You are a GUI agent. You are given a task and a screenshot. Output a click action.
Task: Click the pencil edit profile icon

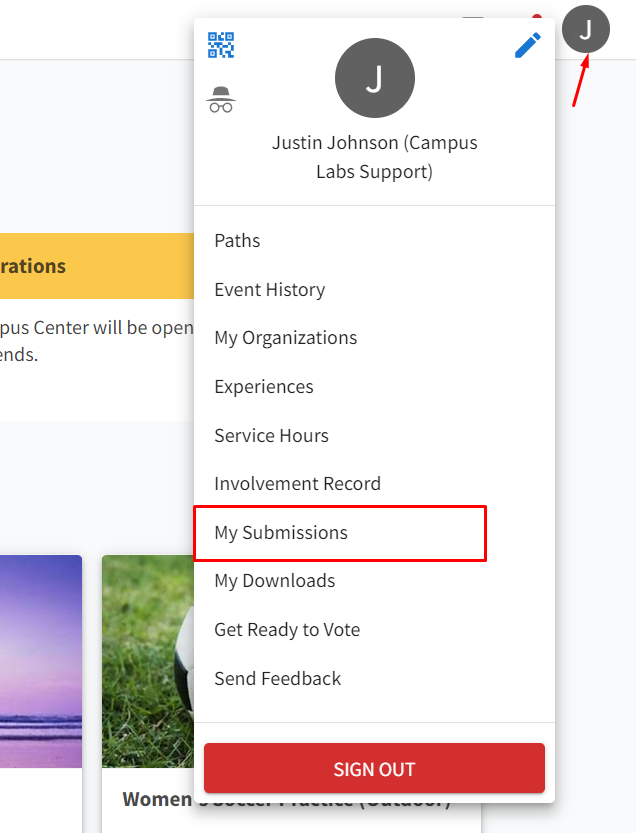(528, 45)
